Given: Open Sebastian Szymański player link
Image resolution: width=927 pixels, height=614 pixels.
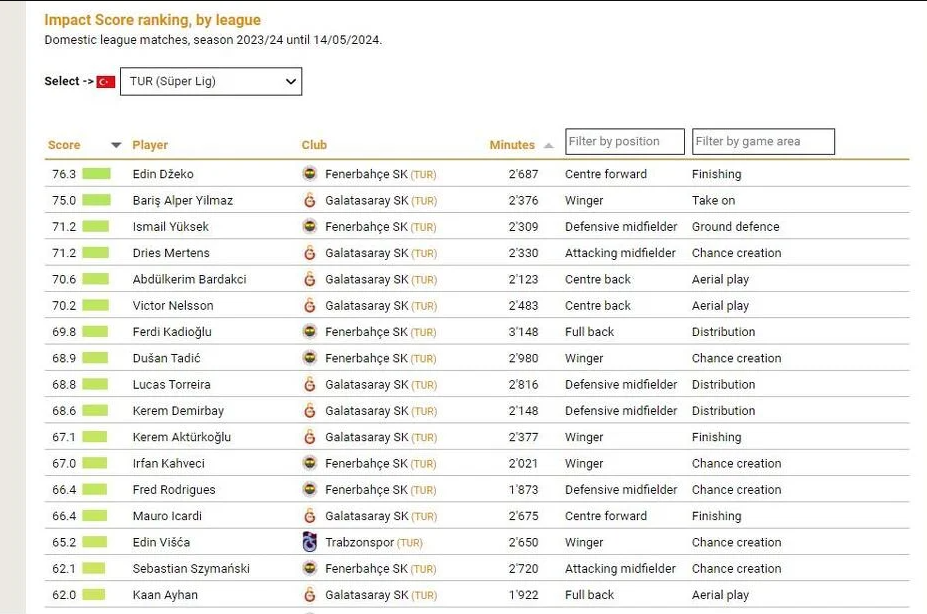Looking at the screenshot, I should coord(191,569).
